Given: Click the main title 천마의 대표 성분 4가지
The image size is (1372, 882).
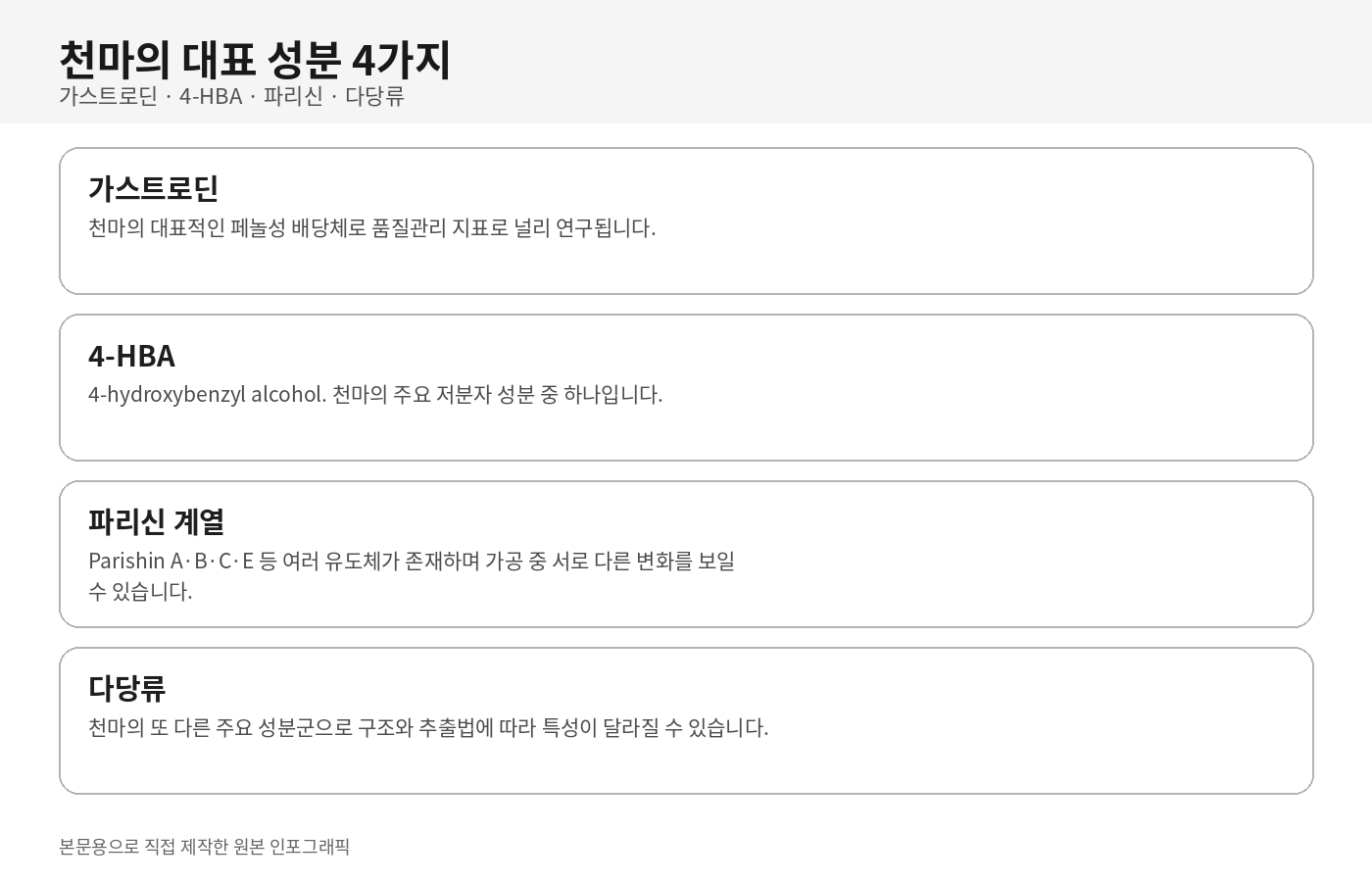Looking at the screenshot, I should tap(255, 59).
